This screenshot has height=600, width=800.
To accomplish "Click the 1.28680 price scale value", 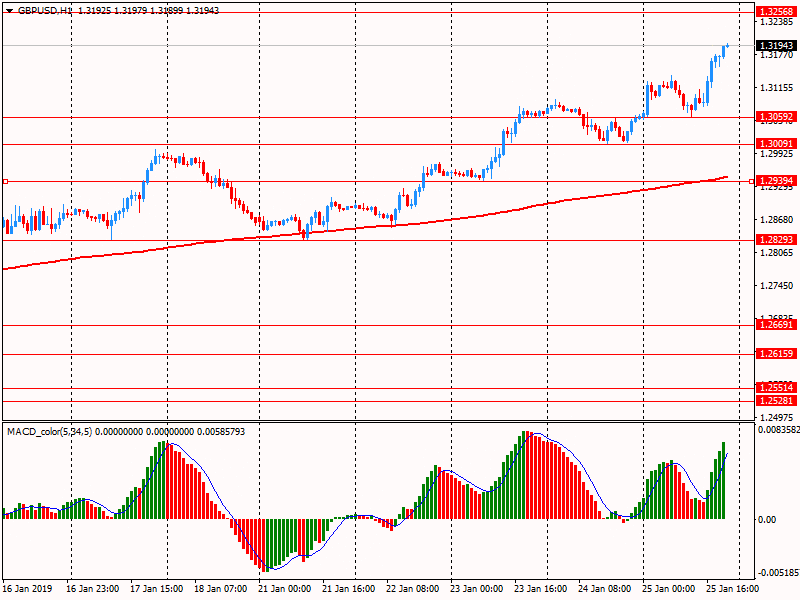I will (x=777, y=220).
